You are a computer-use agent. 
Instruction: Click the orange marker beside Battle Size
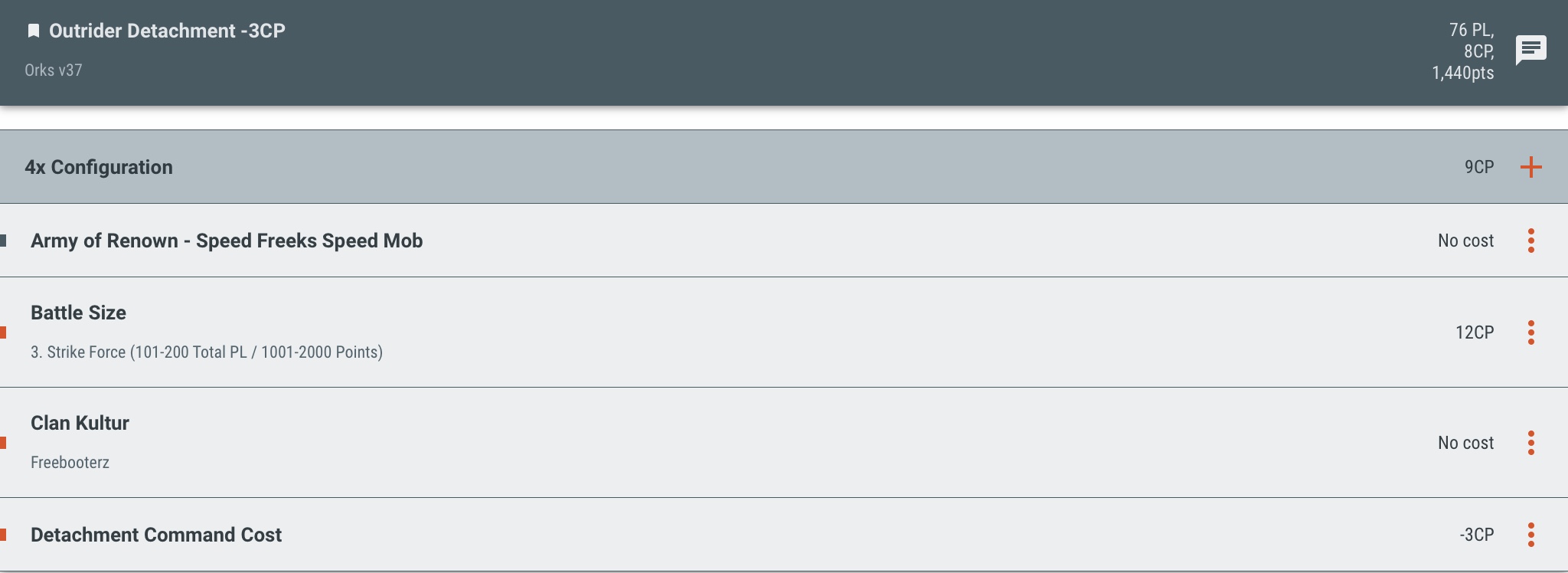(4, 332)
